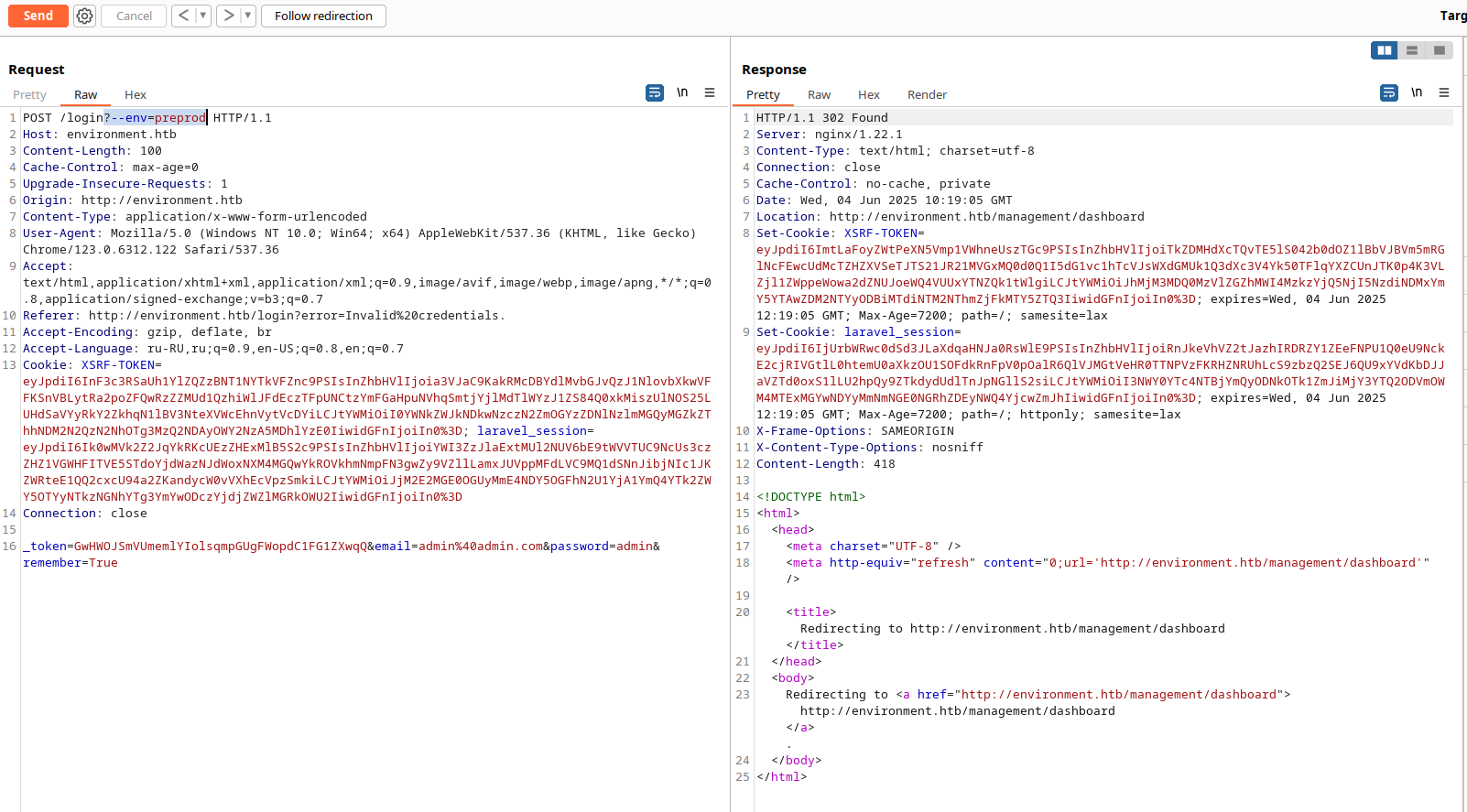
Task: Click response Date header line
Action: point(885,200)
